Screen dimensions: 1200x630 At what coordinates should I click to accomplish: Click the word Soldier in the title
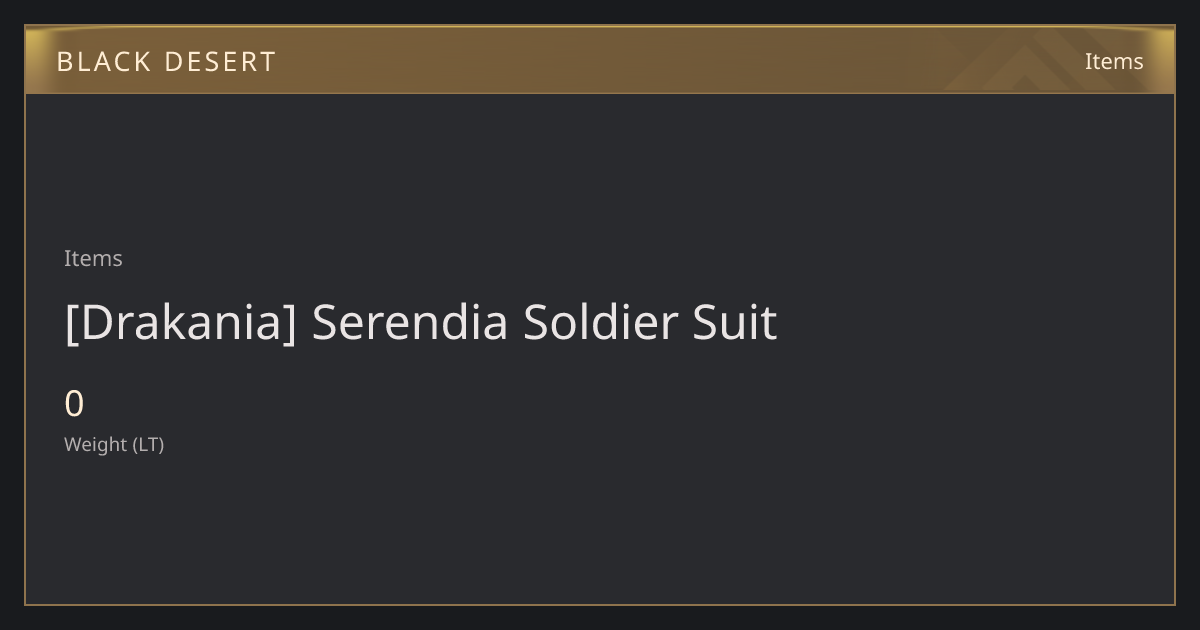[600, 322]
